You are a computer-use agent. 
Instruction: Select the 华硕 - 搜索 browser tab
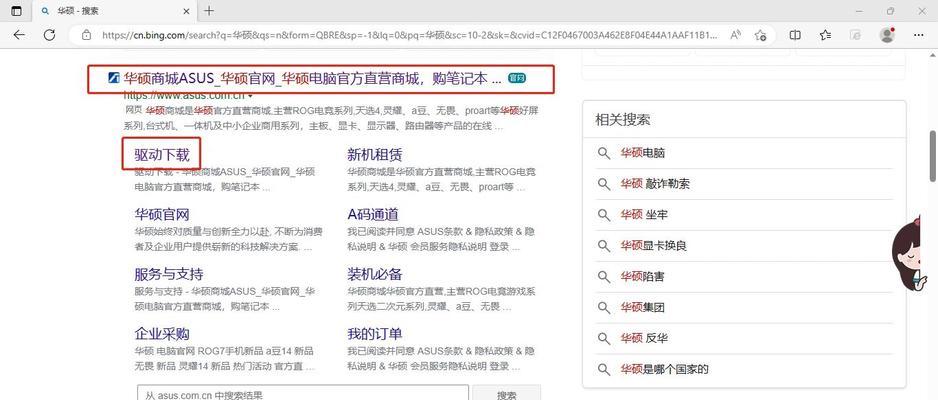(x=114, y=11)
